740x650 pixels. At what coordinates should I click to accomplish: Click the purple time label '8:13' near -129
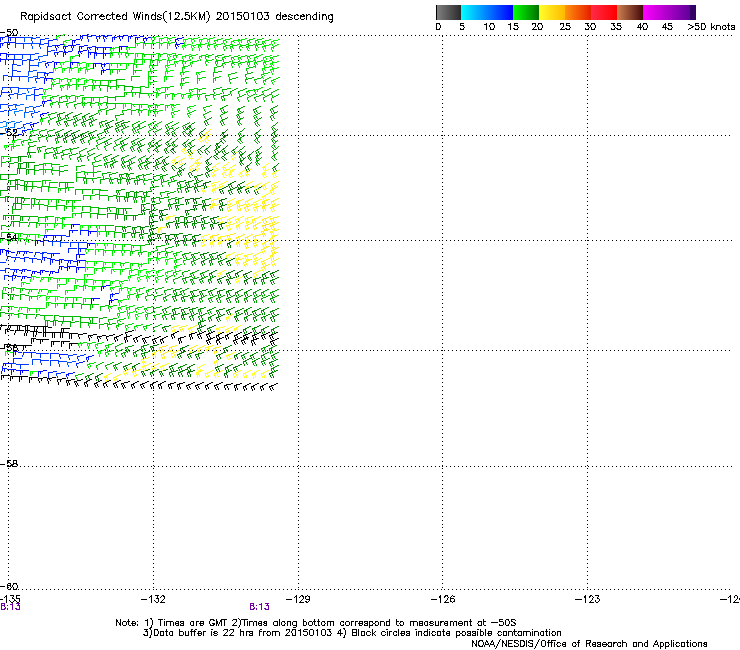pyautogui.click(x=259, y=607)
